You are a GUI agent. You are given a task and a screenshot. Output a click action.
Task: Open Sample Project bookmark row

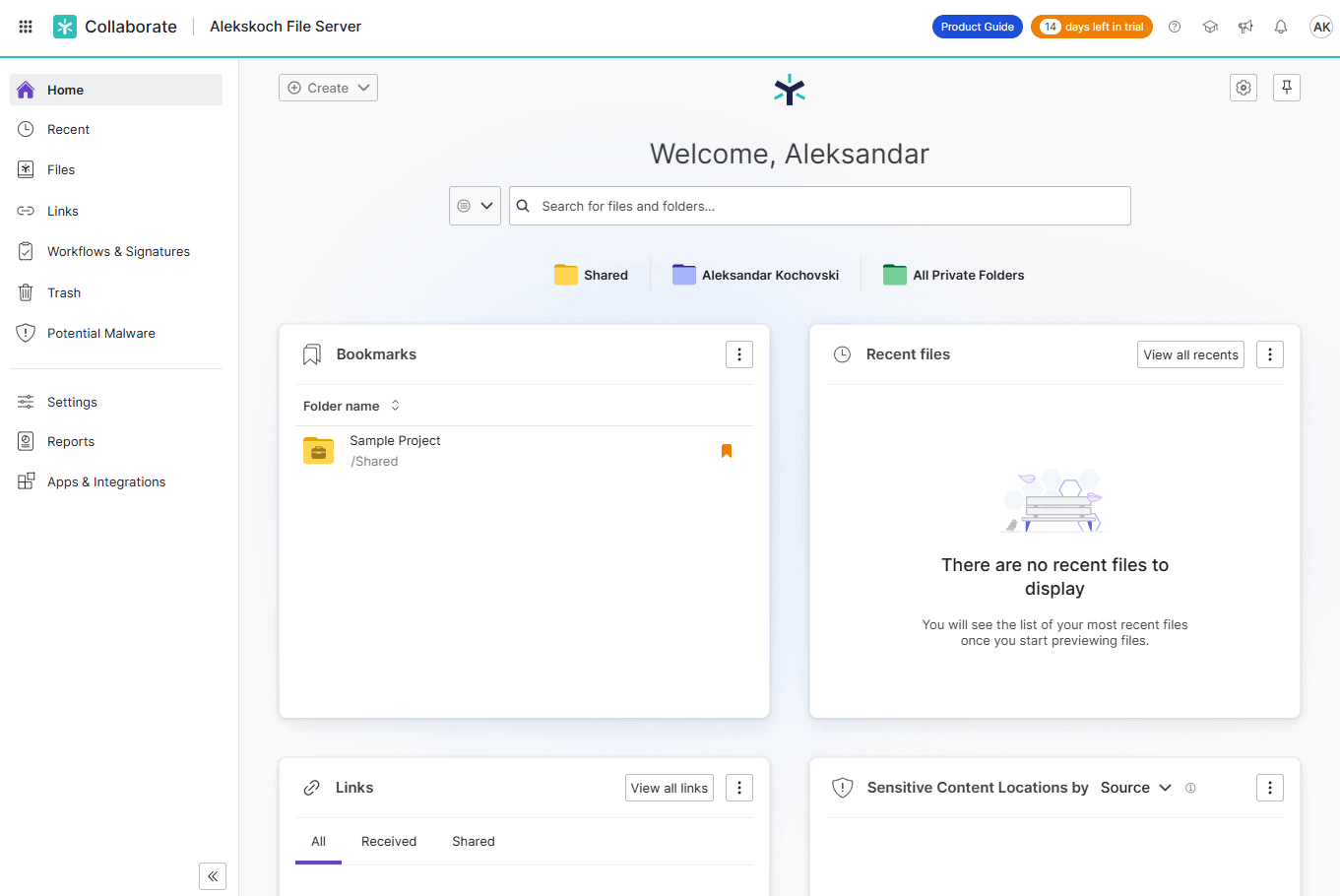pos(524,451)
